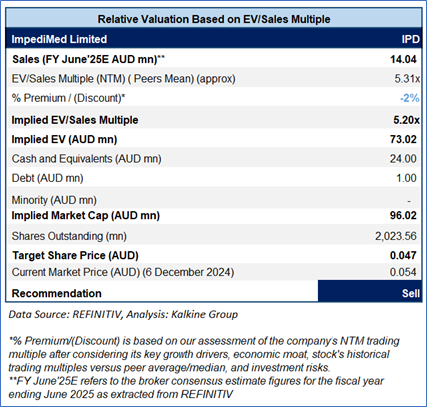Image resolution: width=427 pixels, height=407 pixels.
Task: Click the discount value '-2%'
Action: 409,98
